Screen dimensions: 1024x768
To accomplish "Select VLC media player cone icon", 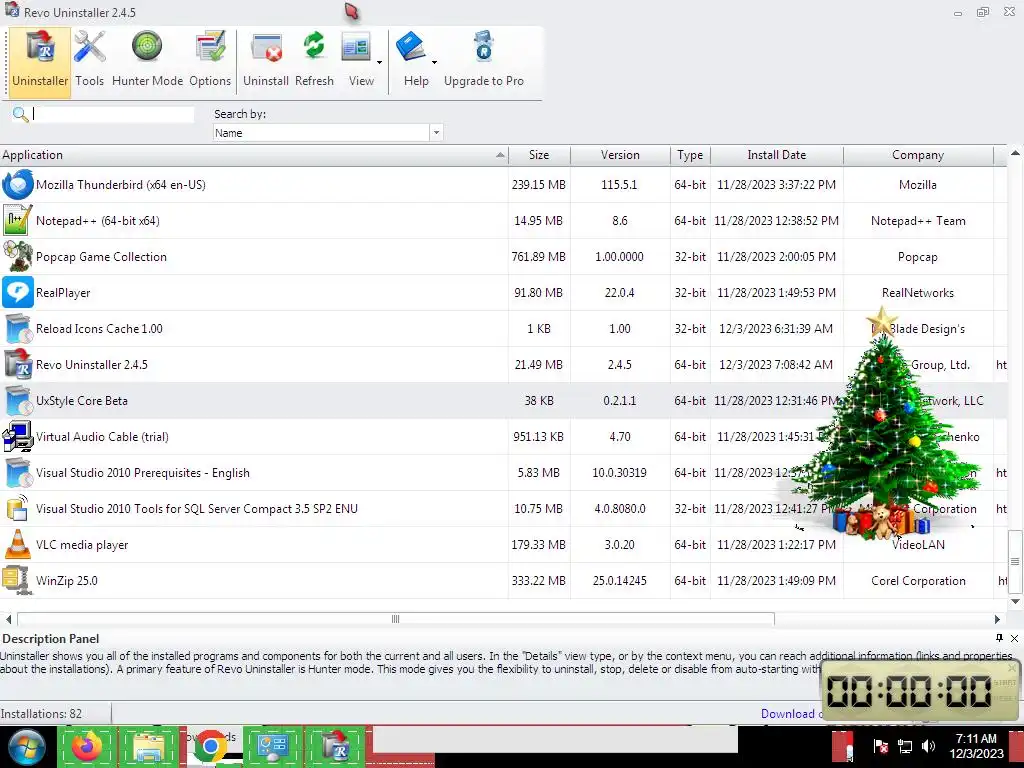I will coord(18,544).
